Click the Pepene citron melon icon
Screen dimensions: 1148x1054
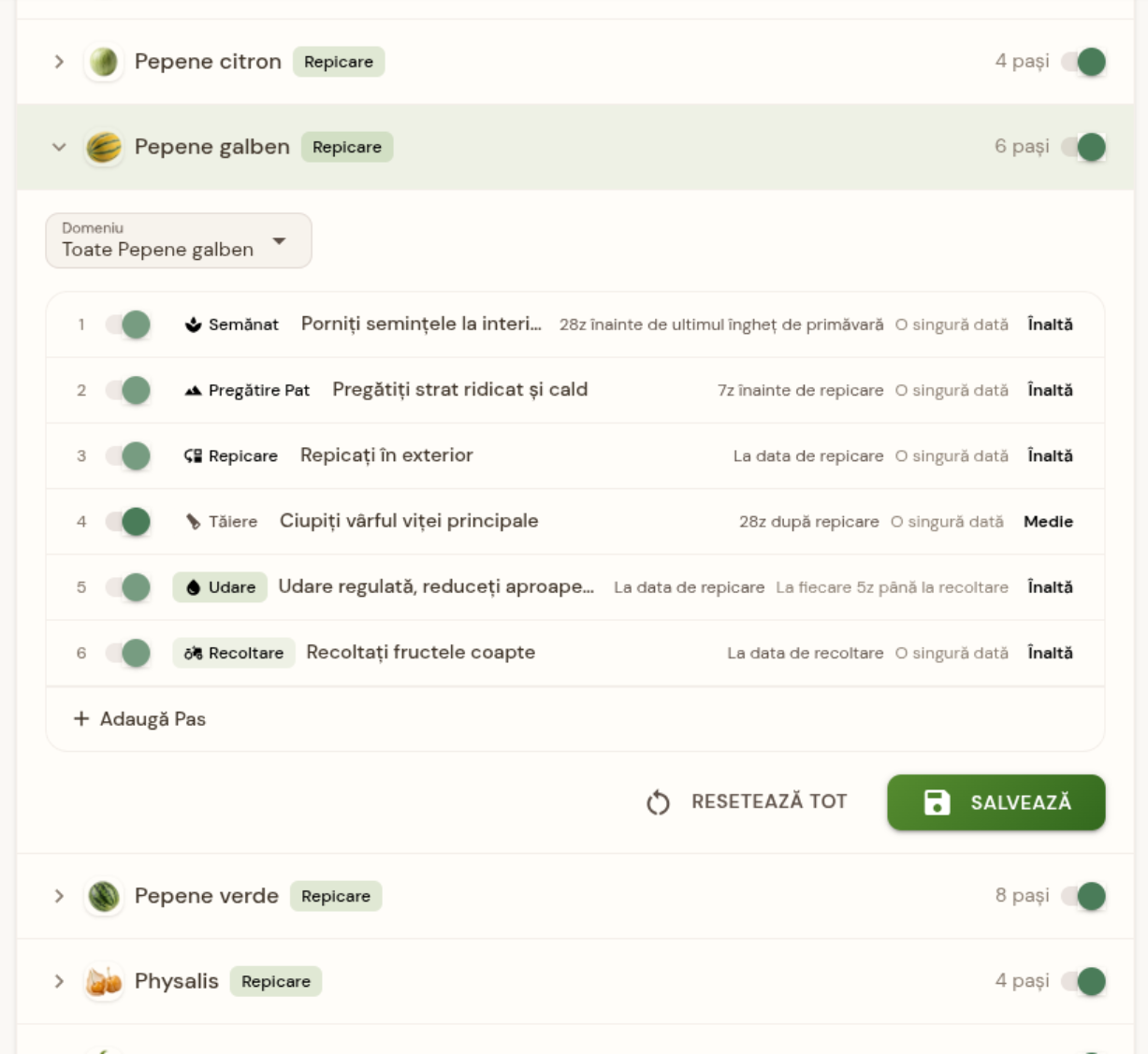tap(104, 62)
